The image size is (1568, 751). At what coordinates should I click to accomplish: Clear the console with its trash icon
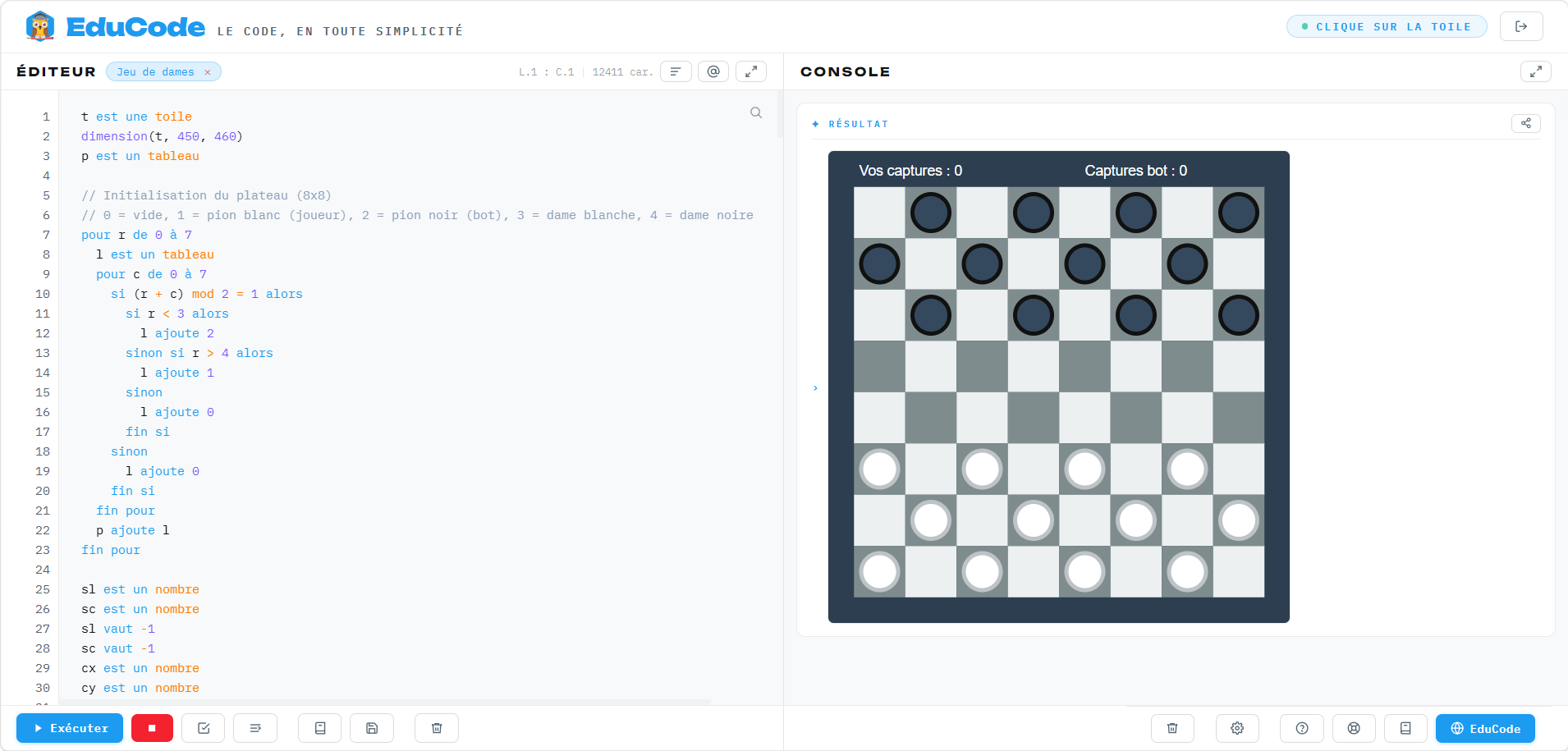click(x=1172, y=728)
